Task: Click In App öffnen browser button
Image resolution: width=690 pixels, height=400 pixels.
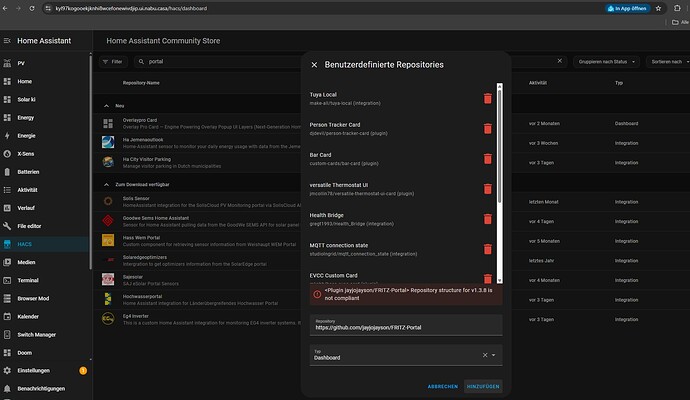Action: point(627,8)
